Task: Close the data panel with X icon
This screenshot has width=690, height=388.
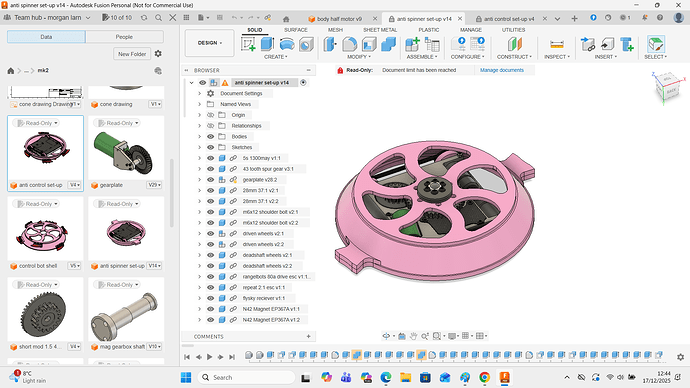Action: (173, 18)
